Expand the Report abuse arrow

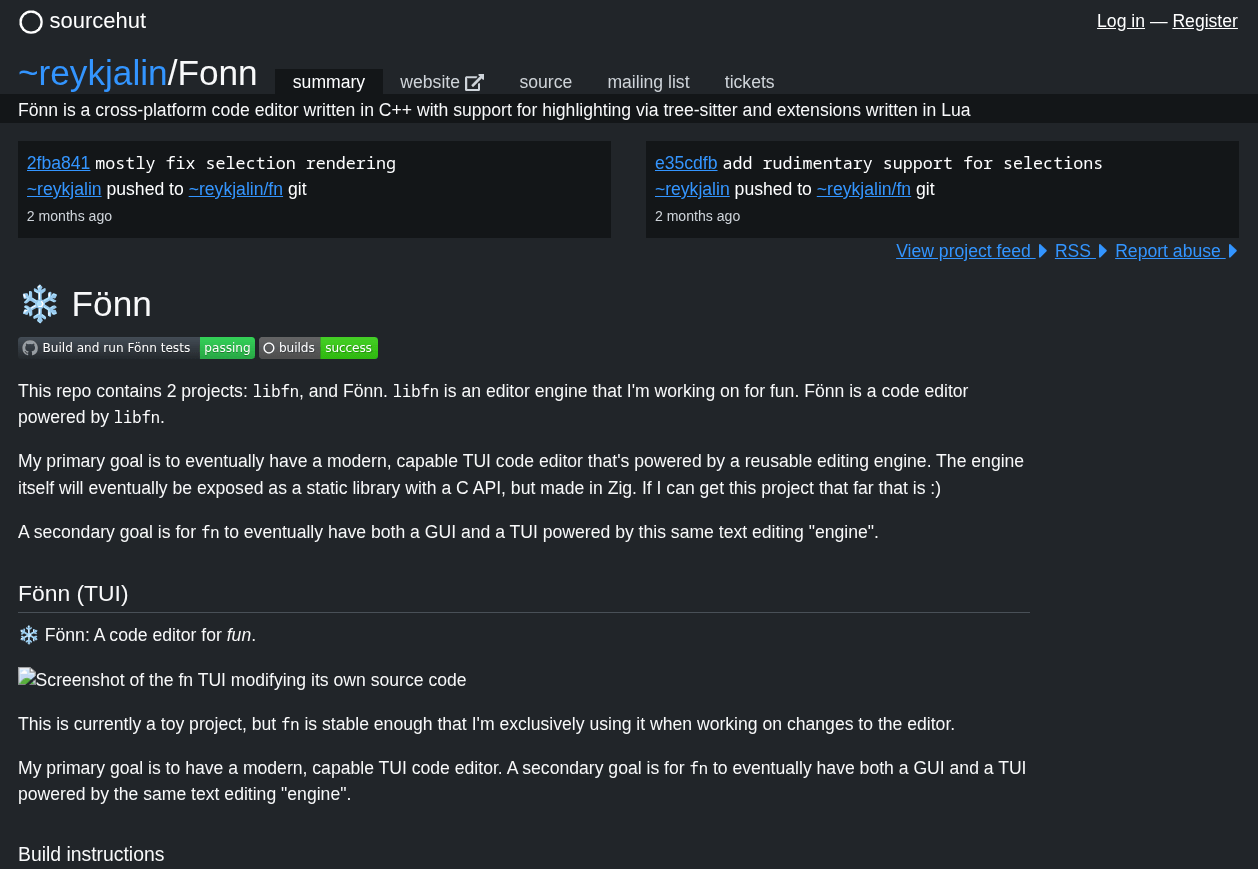click(1233, 251)
